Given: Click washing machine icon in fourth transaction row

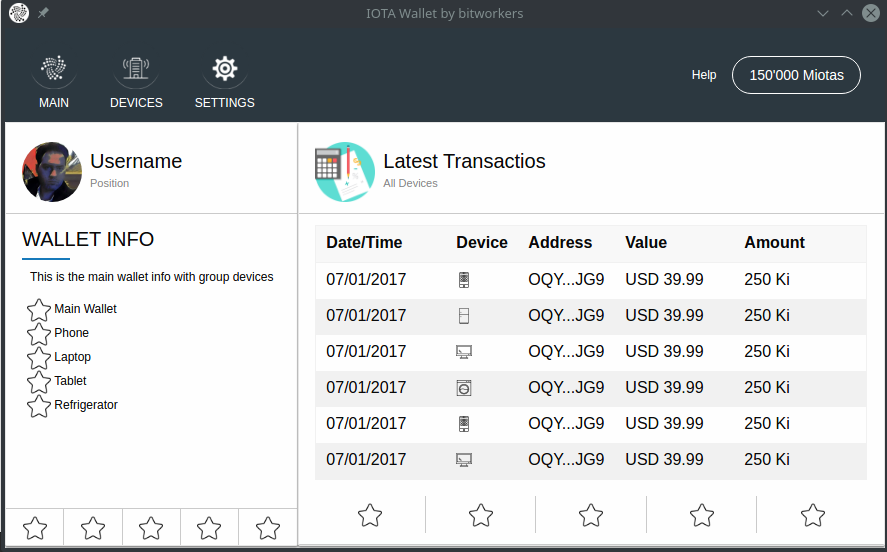Looking at the screenshot, I should [464, 388].
